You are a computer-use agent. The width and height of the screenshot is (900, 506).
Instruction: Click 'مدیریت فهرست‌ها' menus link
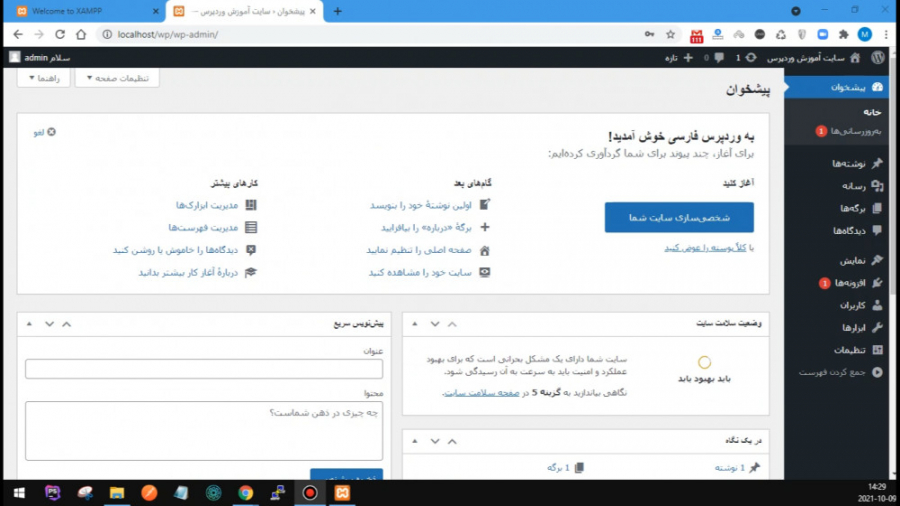coord(203,227)
